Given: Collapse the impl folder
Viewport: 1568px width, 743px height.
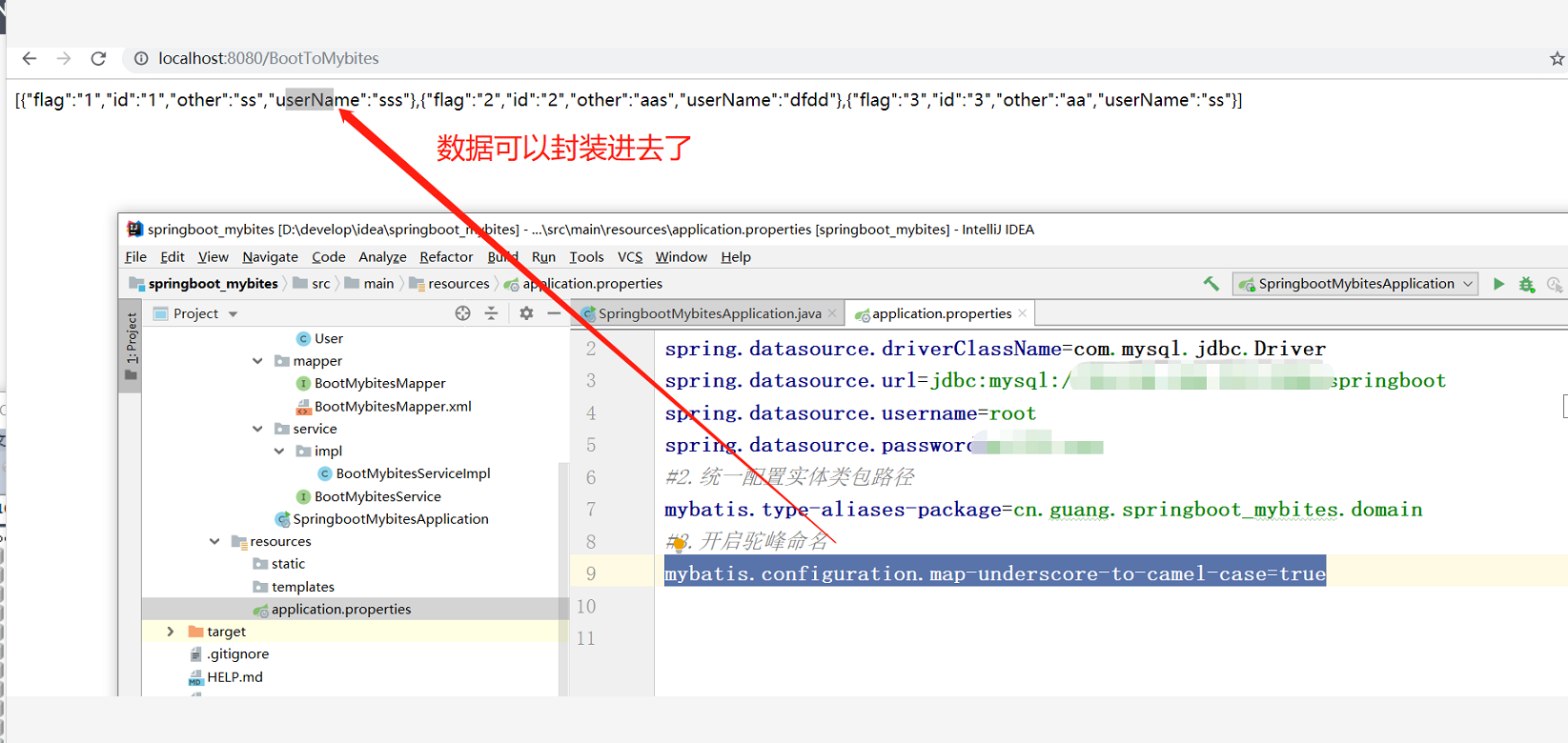Looking at the screenshot, I should (279, 452).
